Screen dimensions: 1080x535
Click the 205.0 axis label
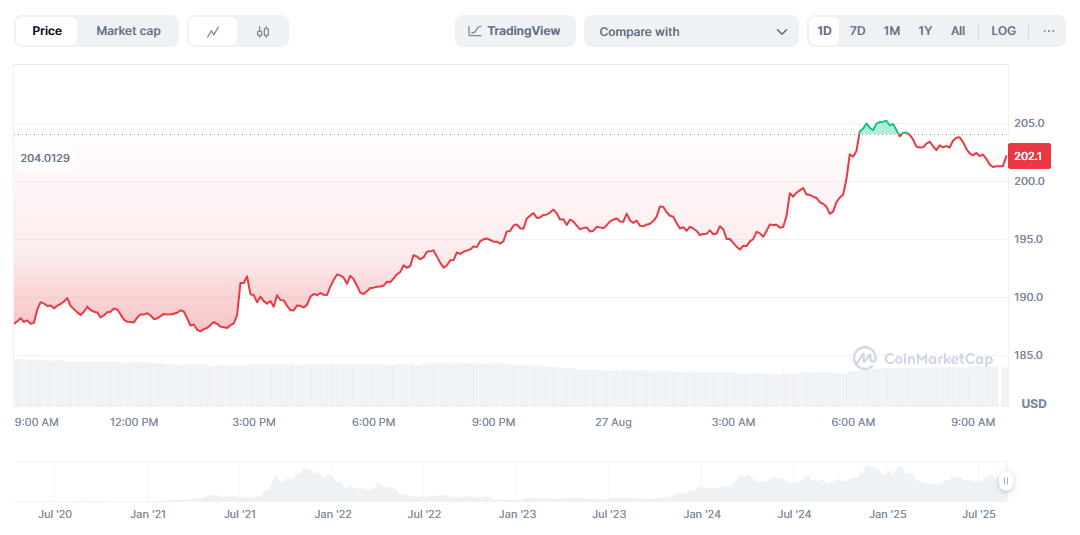pyautogui.click(x=1029, y=123)
